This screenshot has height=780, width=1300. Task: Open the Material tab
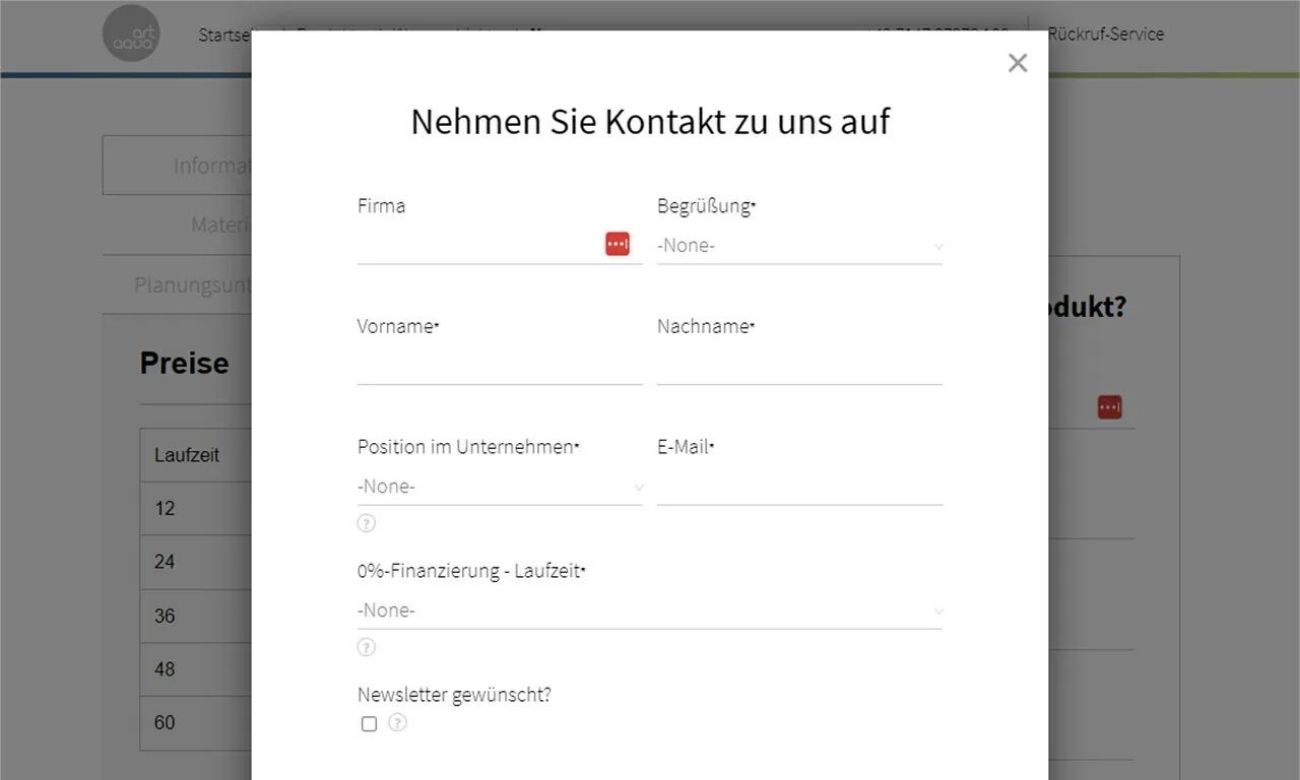pos(219,226)
